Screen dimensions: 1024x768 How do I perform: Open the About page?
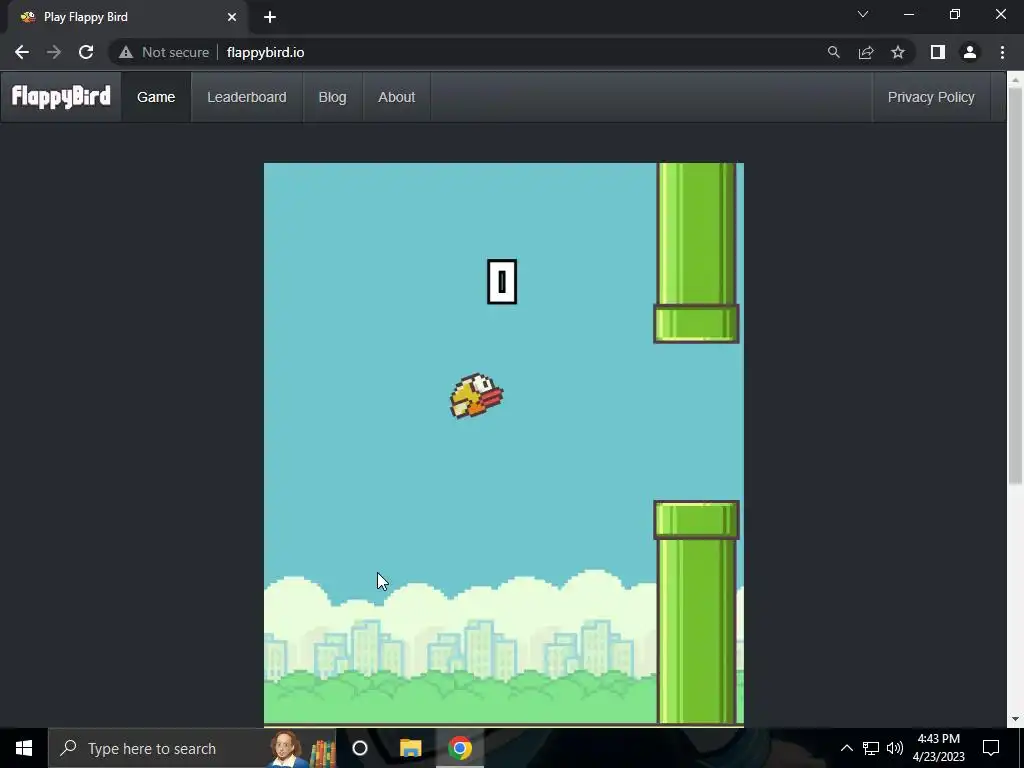click(396, 97)
